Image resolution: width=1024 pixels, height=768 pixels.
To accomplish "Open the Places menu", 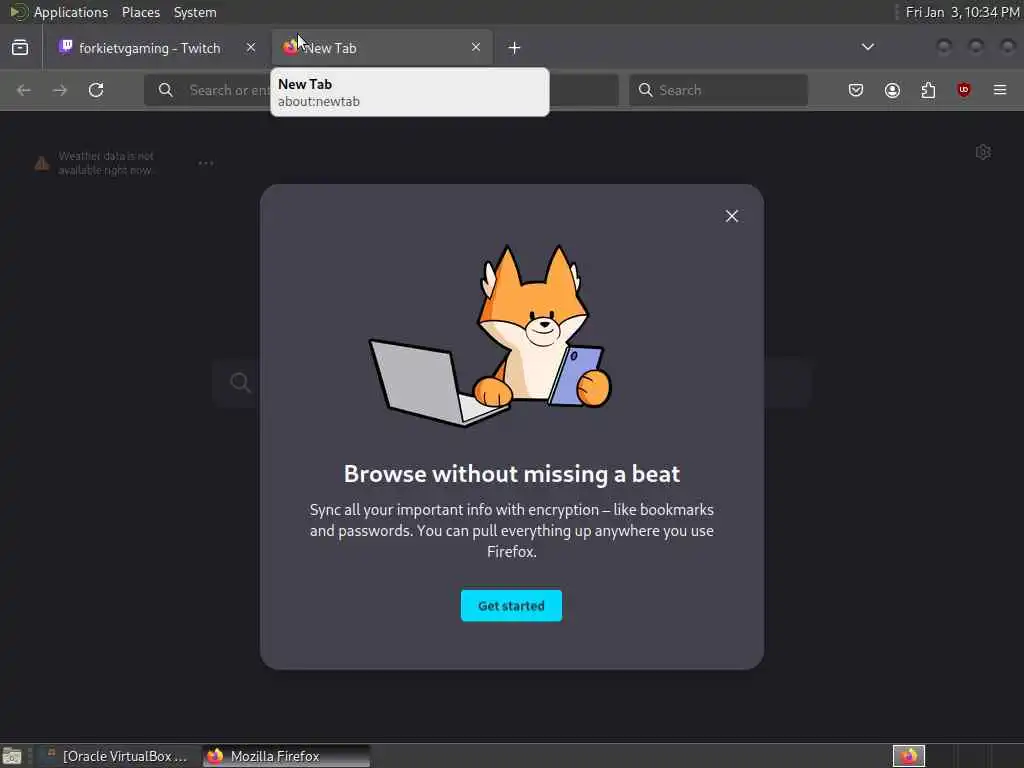I will (141, 12).
